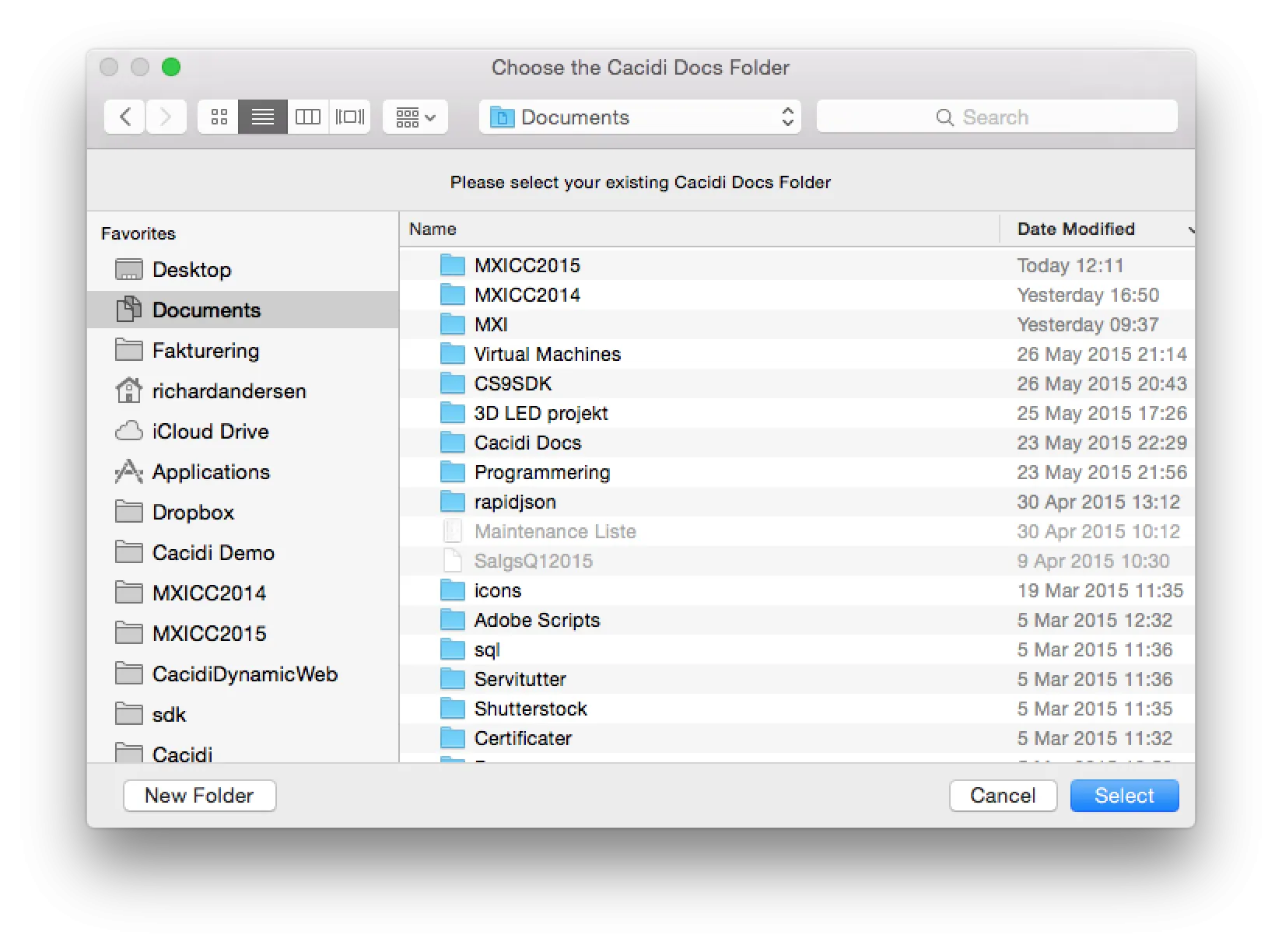Image resolution: width=1282 pixels, height=952 pixels.
Task: Switch to list view
Action: [x=263, y=117]
